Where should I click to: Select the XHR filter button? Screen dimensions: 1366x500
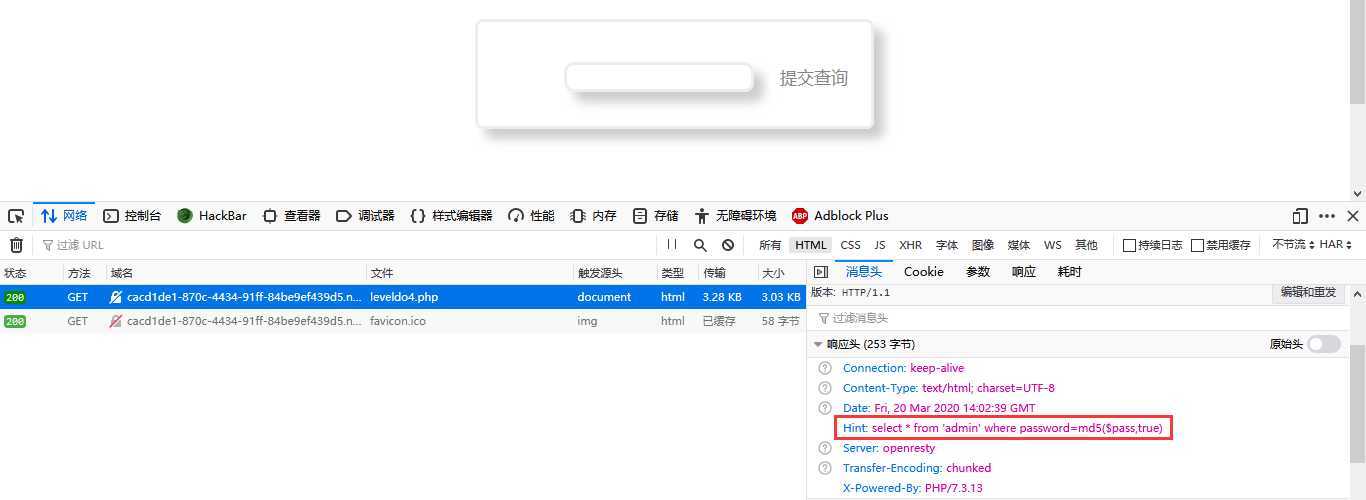click(x=910, y=245)
